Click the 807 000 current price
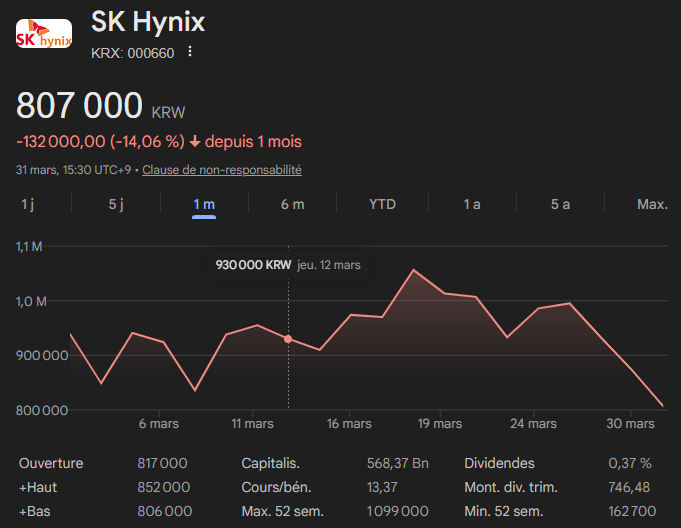Viewport: 681px width, 528px height. tap(79, 106)
